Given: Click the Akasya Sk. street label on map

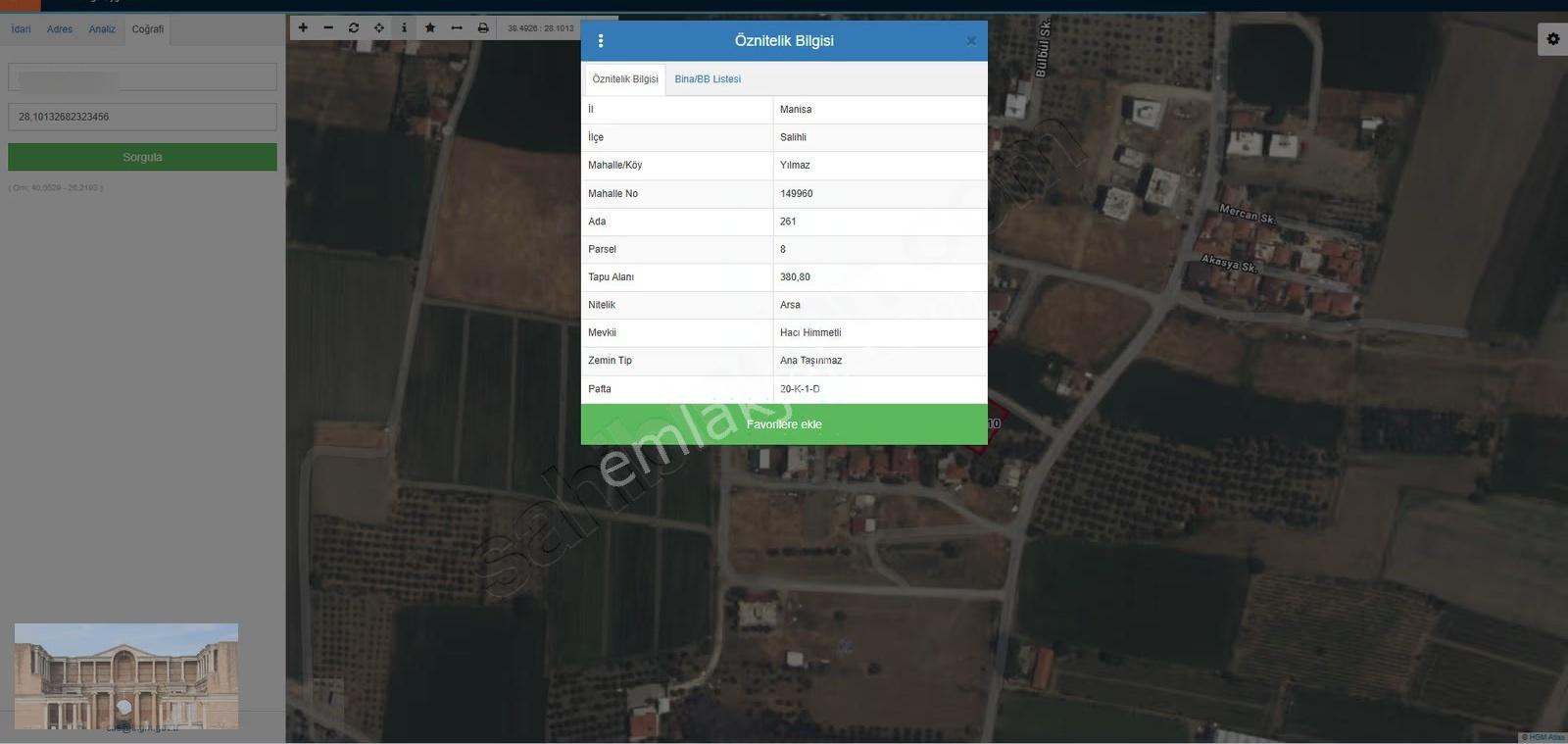Looking at the screenshot, I should [x=1228, y=263].
